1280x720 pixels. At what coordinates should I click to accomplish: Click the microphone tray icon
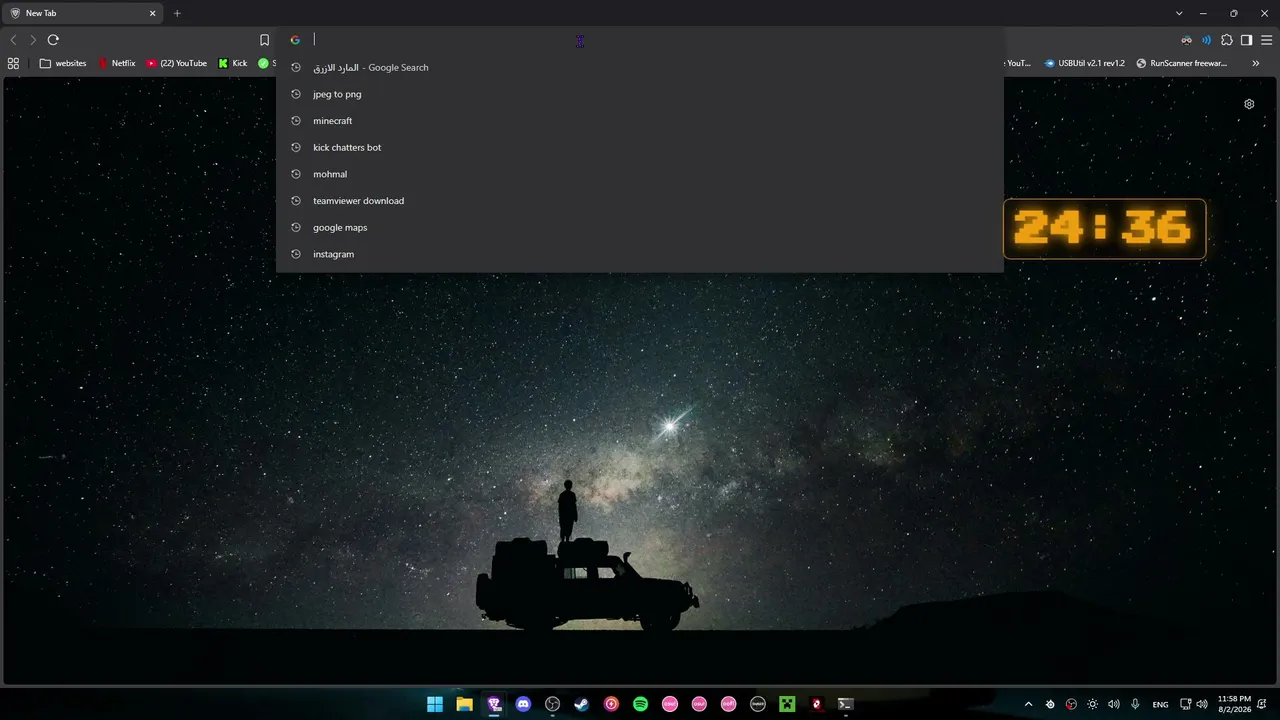pos(1136,704)
